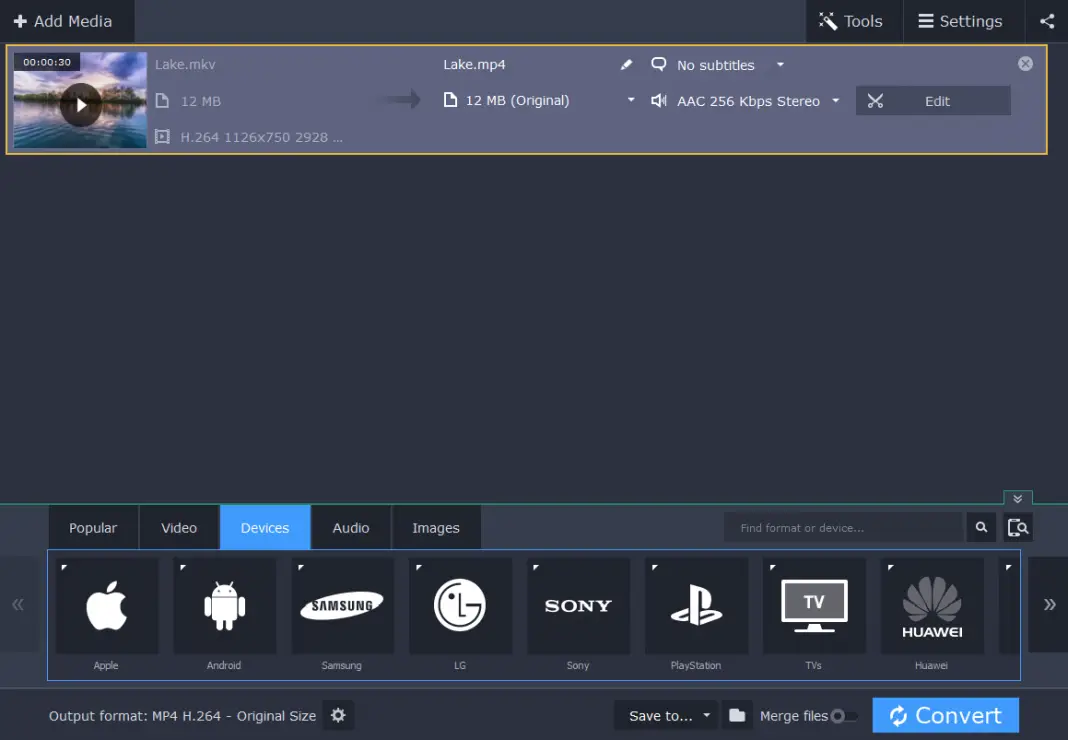Switch to the Audio tab

[351, 527]
